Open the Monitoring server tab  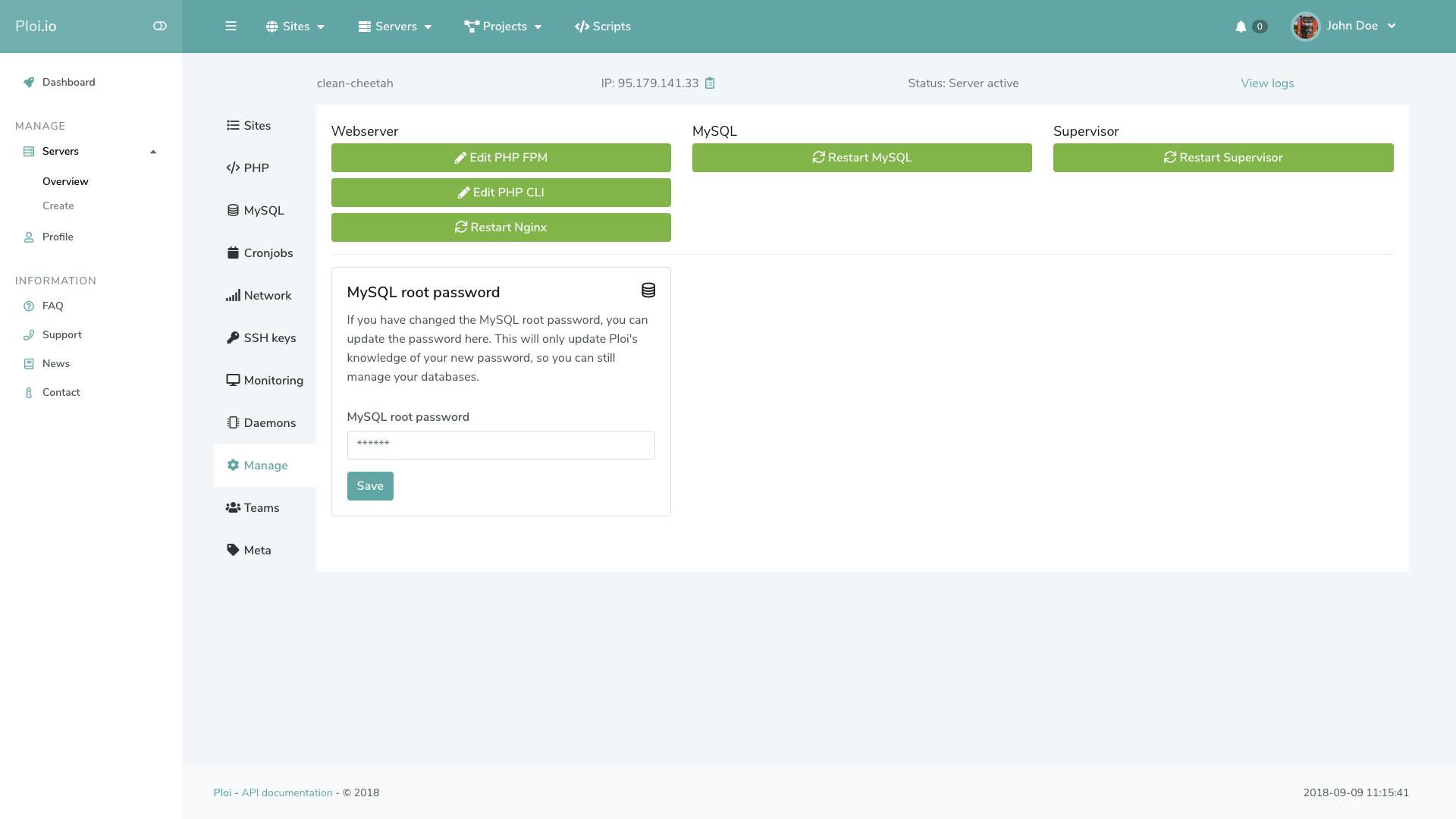pos(265,381)
